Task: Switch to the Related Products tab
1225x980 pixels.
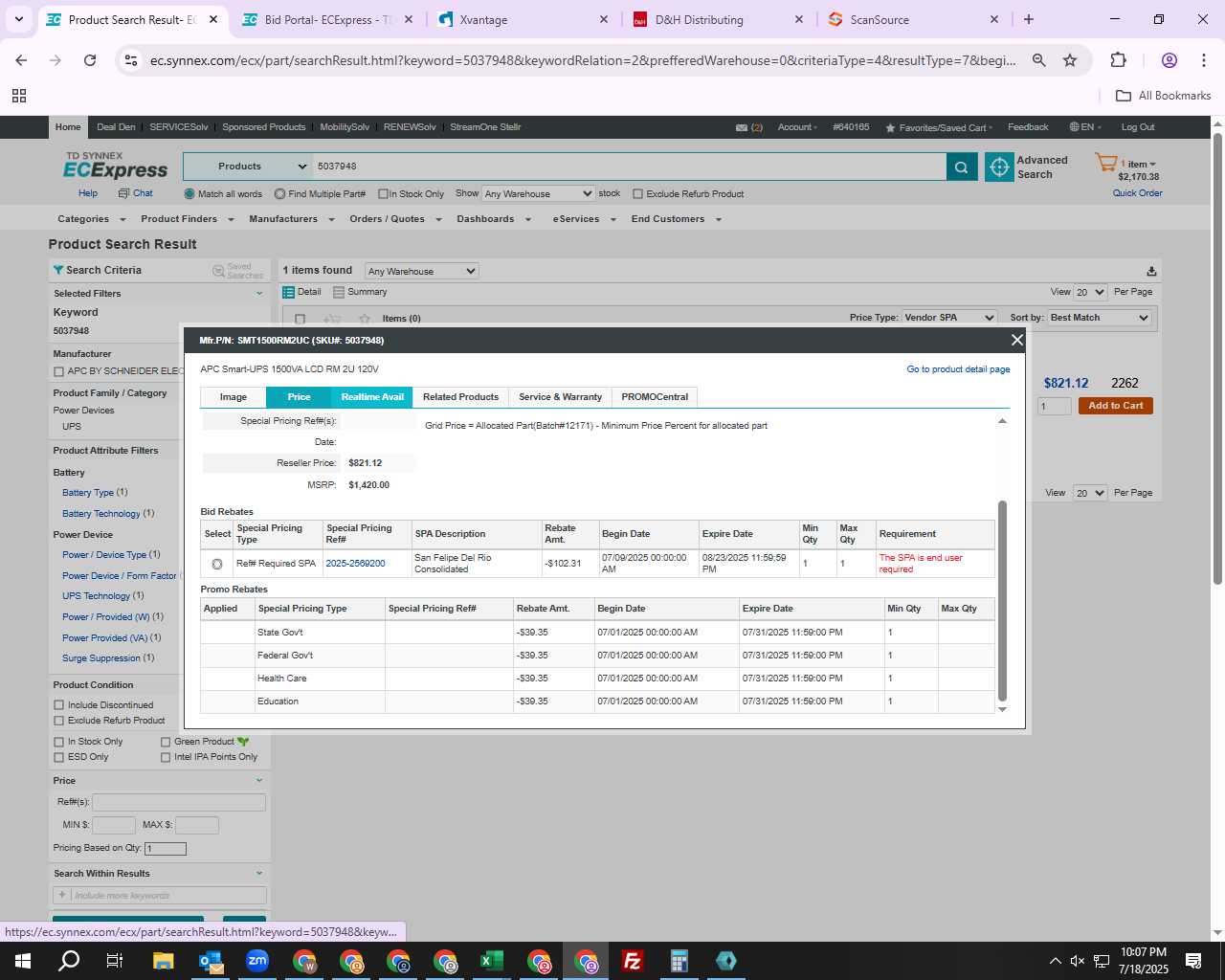Action: coord(460,397)
